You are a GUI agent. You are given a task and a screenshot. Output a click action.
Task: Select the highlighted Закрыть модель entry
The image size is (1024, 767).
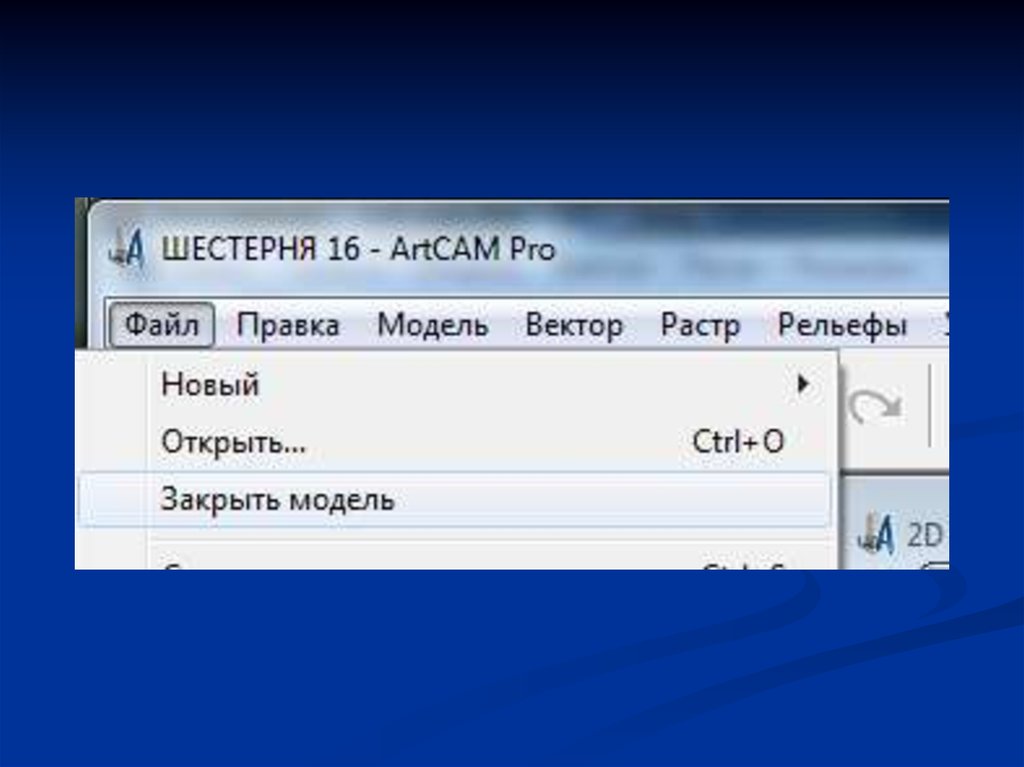456,500
